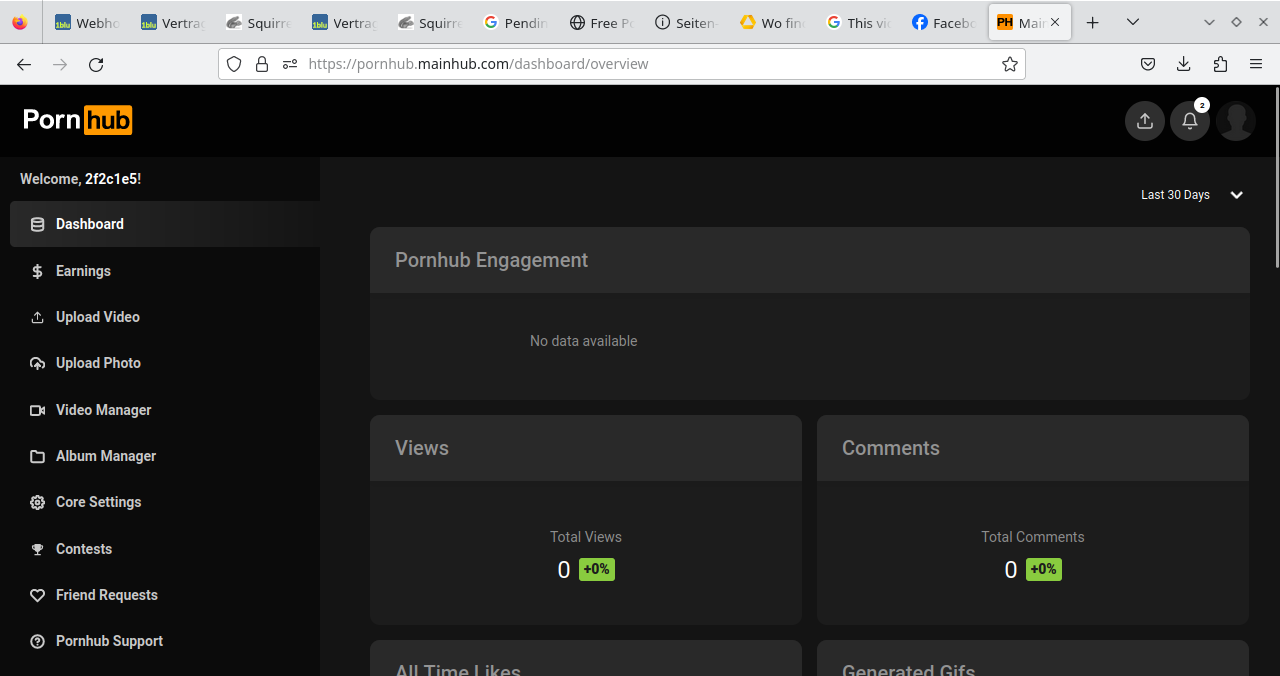Reload the page with the refresh icon

click(x=96, y=64)
